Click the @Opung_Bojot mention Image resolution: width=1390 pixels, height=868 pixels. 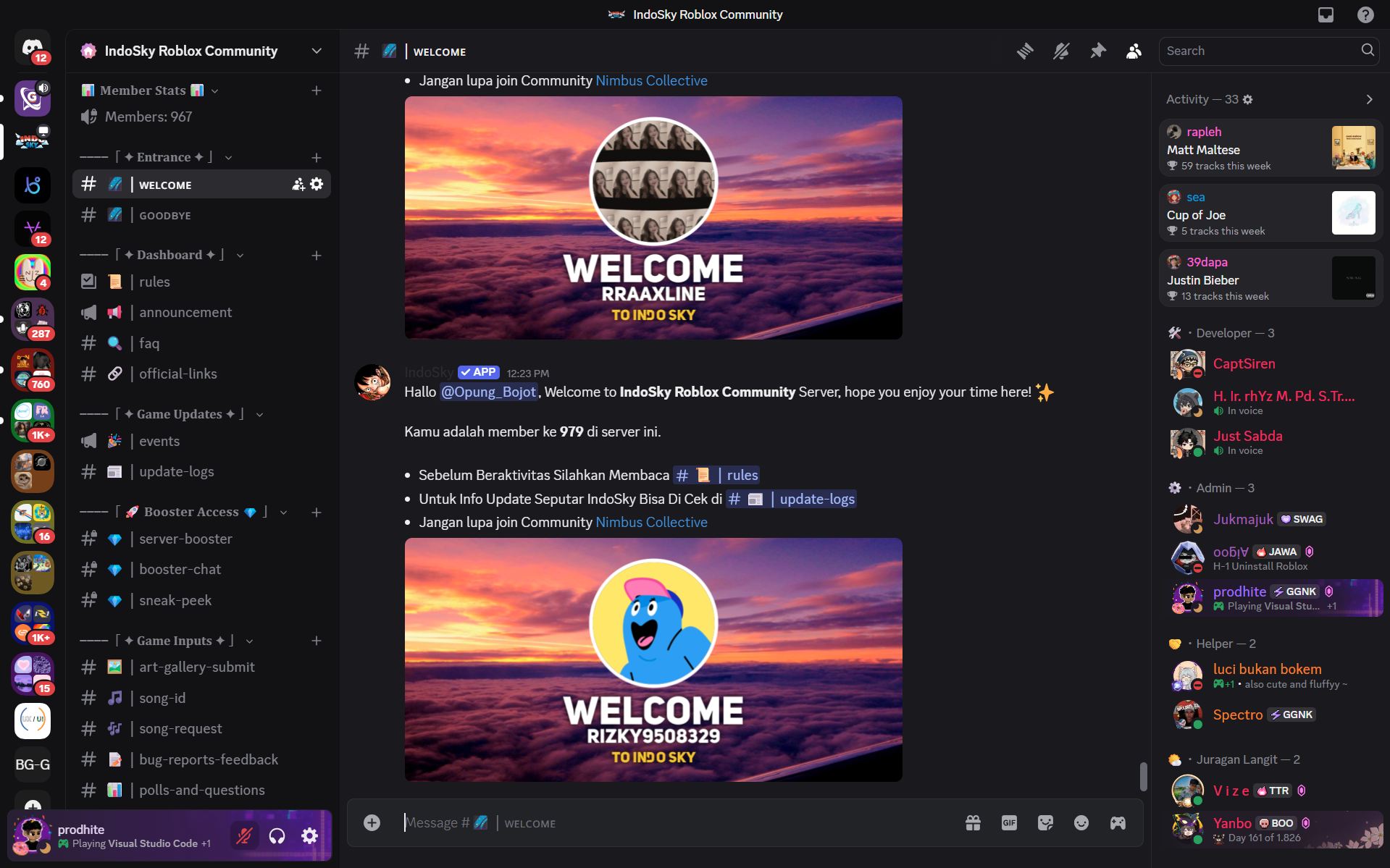pyautogui.click(x=489, y=392)
